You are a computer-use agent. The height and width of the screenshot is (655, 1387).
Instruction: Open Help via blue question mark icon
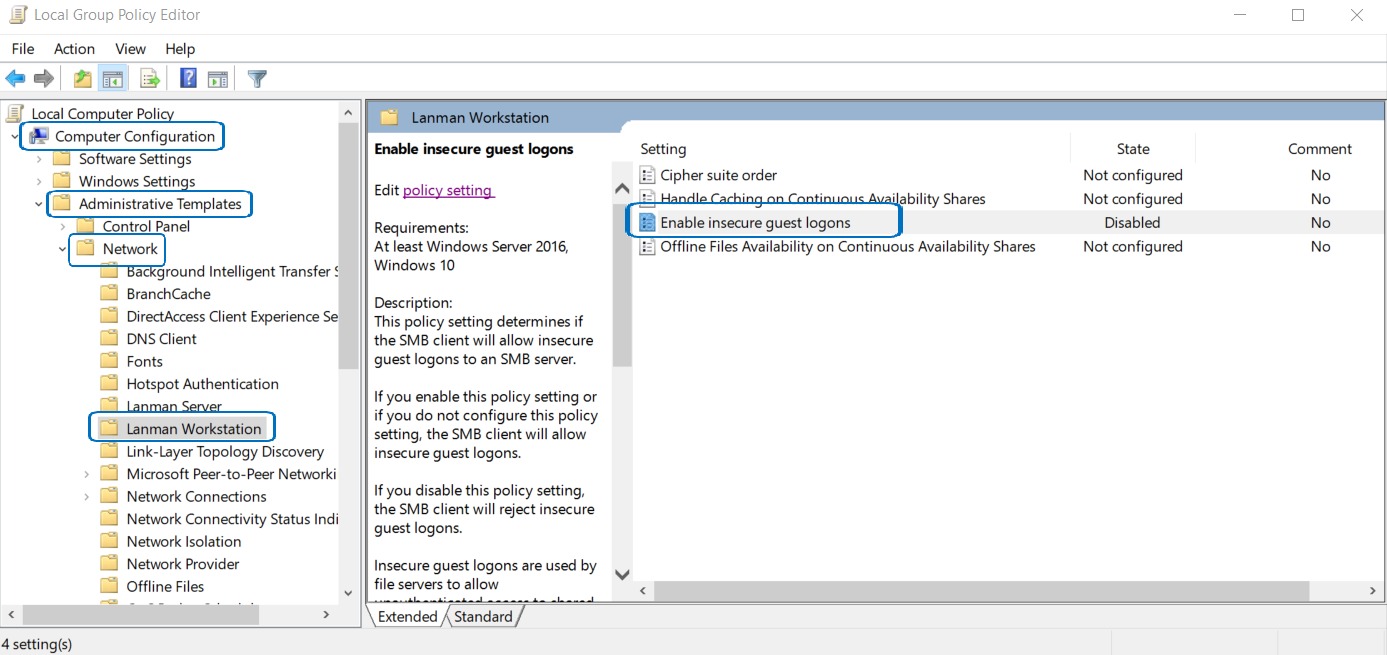click(188, 79)
